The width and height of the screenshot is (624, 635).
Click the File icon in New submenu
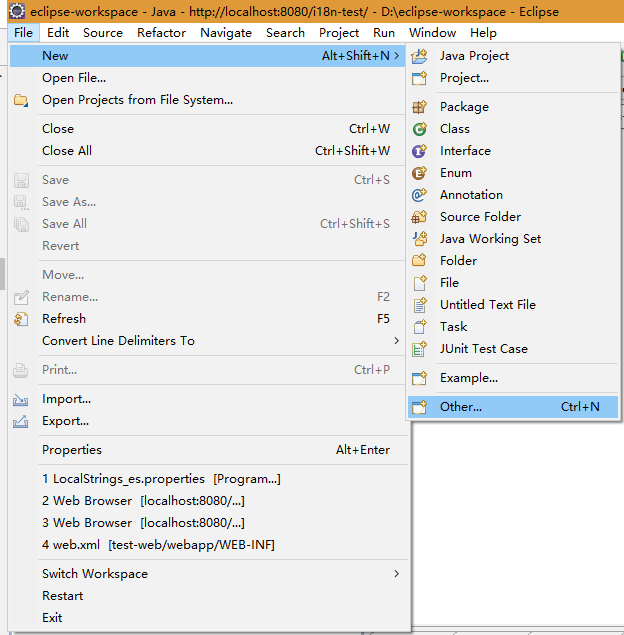click(x=419, y=283)
